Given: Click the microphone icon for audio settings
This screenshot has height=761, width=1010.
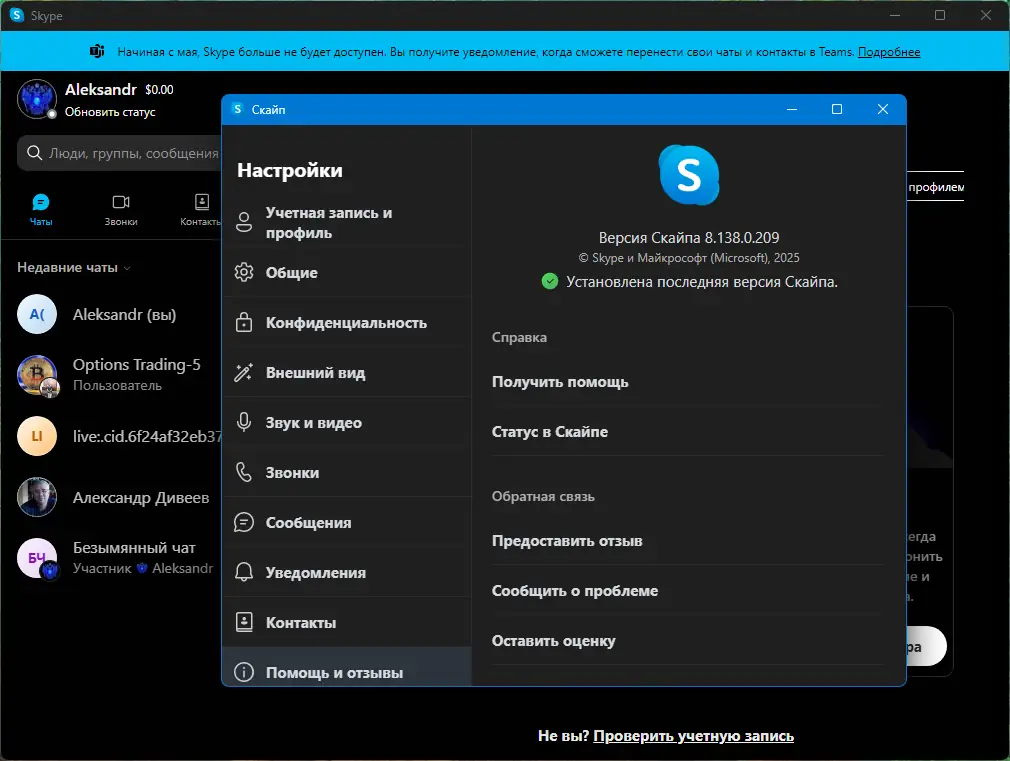Looking at the screenshot, I should [244, 422].
